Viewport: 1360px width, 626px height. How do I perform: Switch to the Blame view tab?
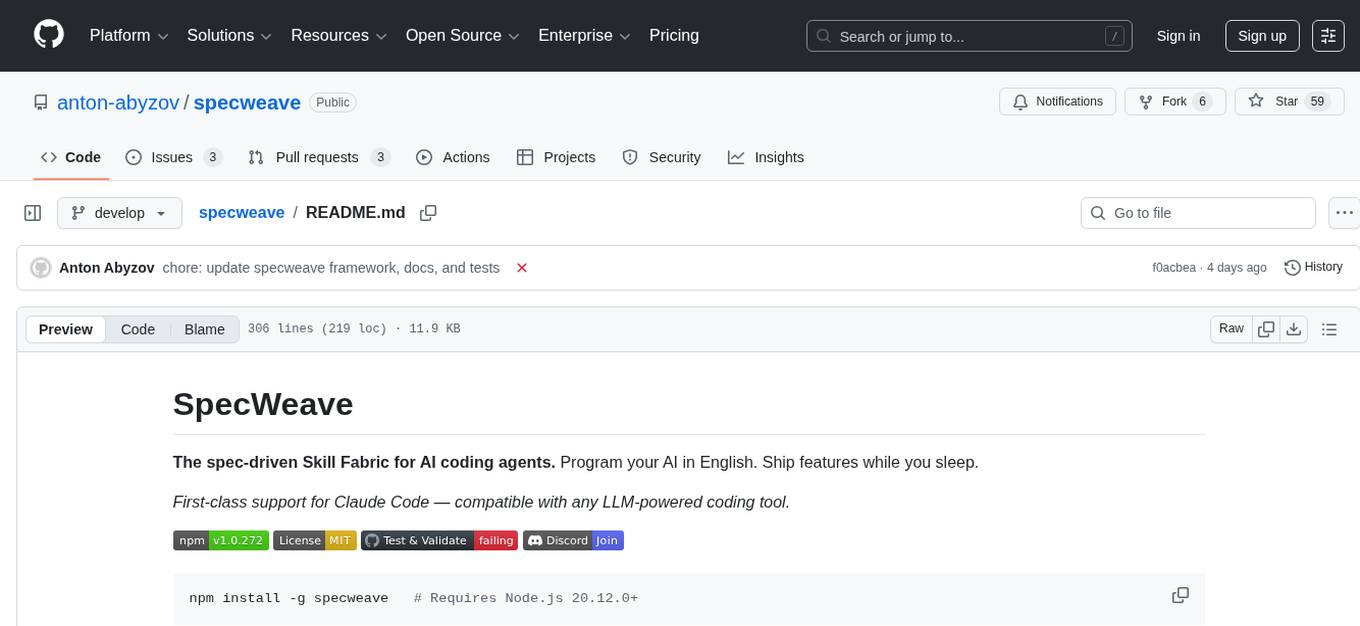pos(204,329)
